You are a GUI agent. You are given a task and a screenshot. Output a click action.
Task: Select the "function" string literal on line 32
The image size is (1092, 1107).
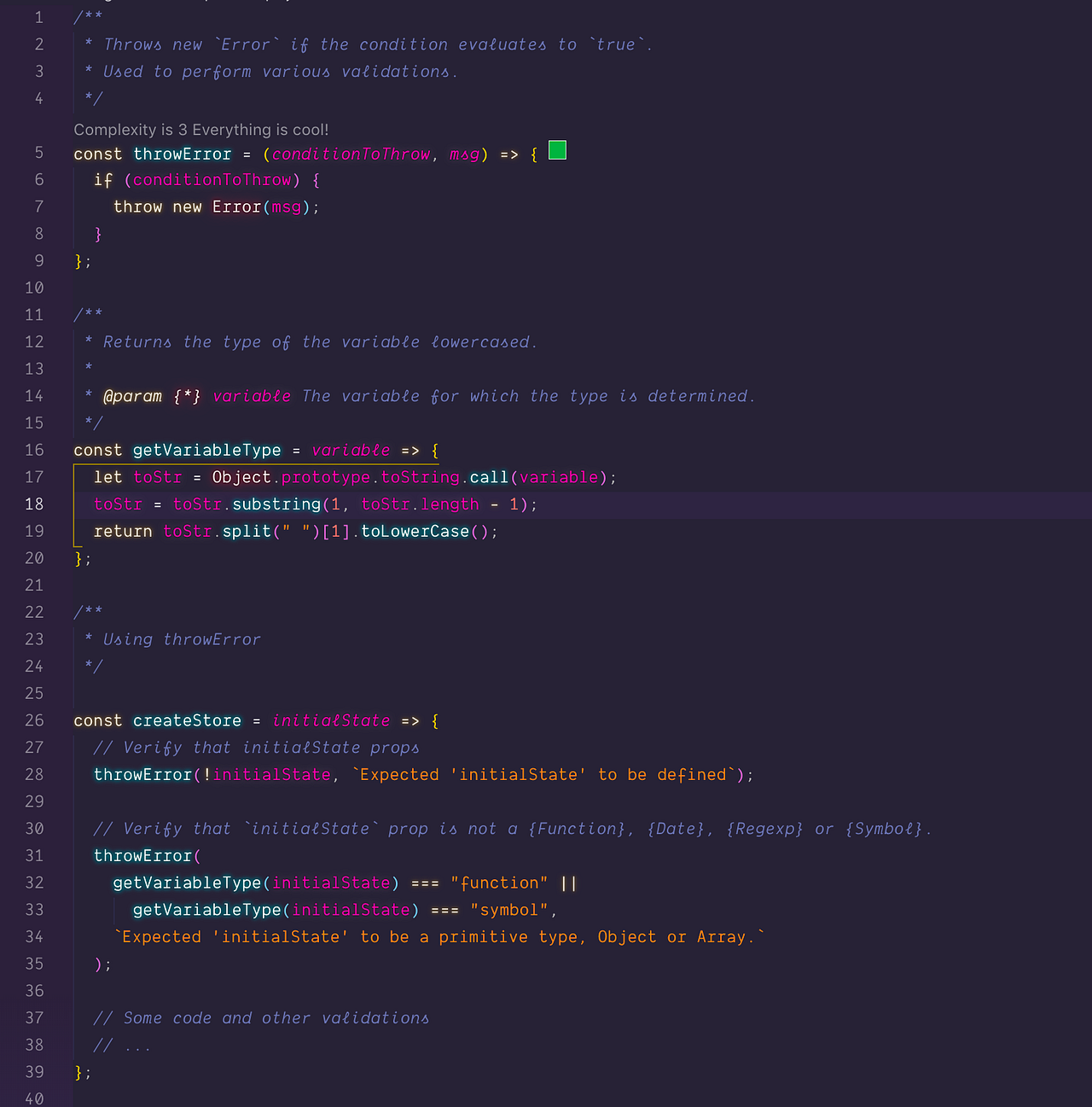click(499, 883)
